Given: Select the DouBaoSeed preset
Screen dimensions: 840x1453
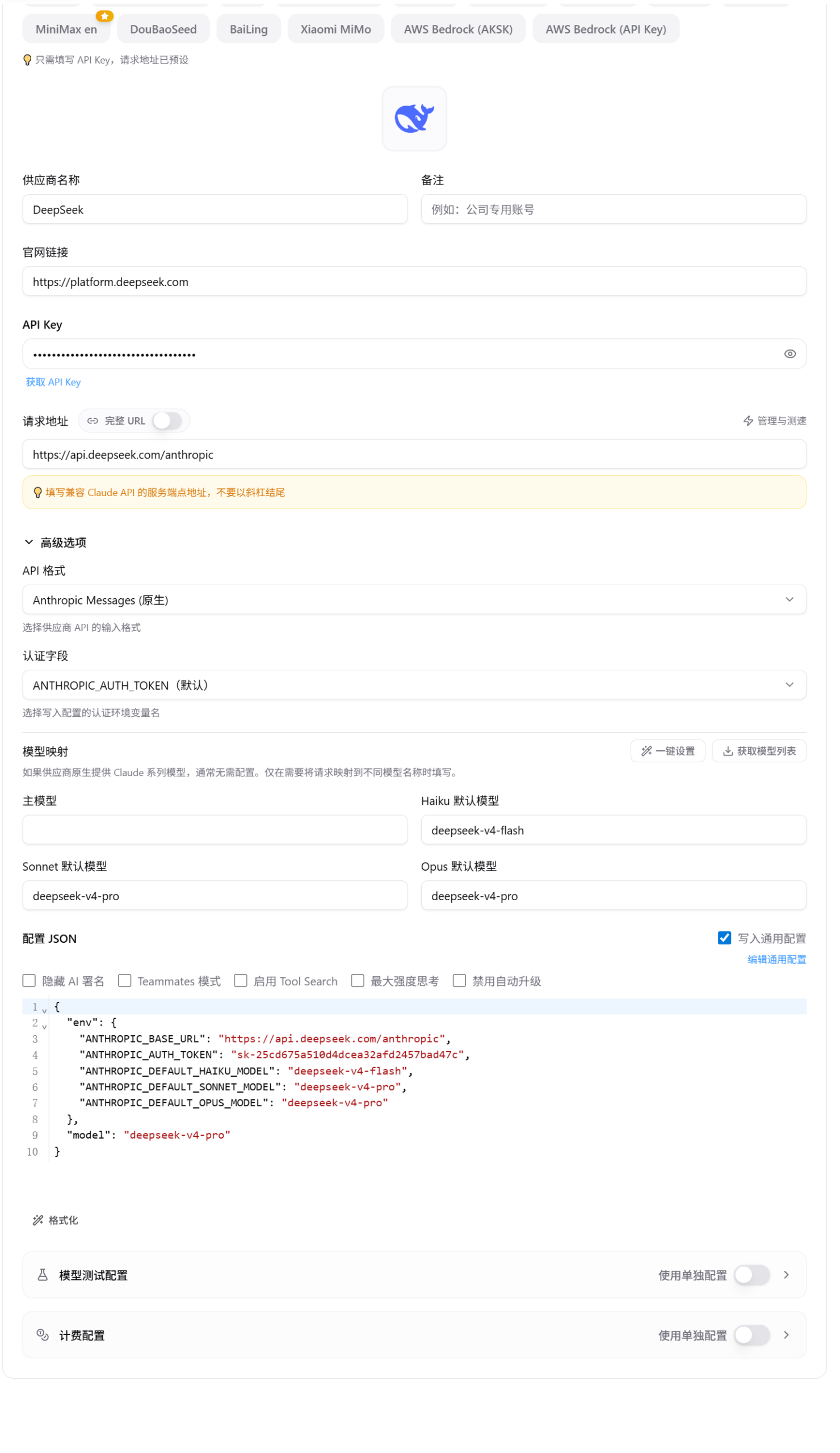Looking at the screenshot, I should pyautogui.click(x=163, y=29).
